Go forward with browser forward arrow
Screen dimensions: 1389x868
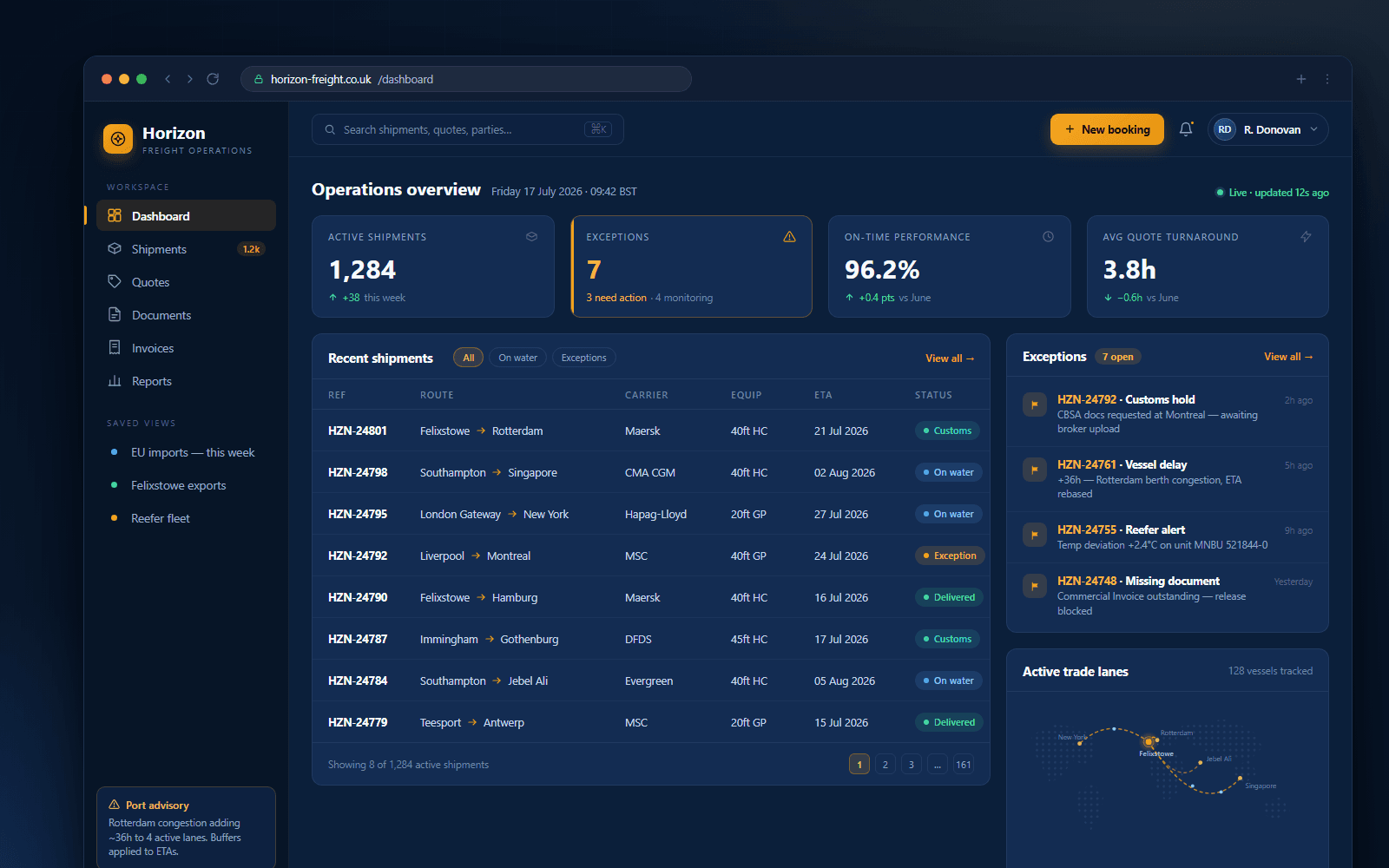tap(190, 79)
